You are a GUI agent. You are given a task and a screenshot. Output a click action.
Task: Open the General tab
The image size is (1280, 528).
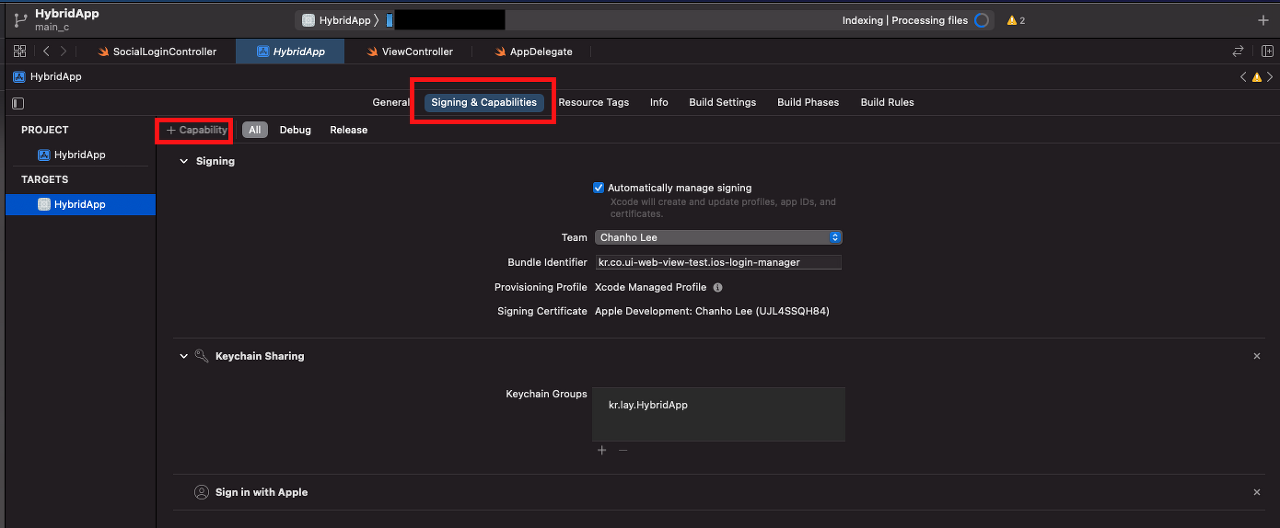coord(391,102)
